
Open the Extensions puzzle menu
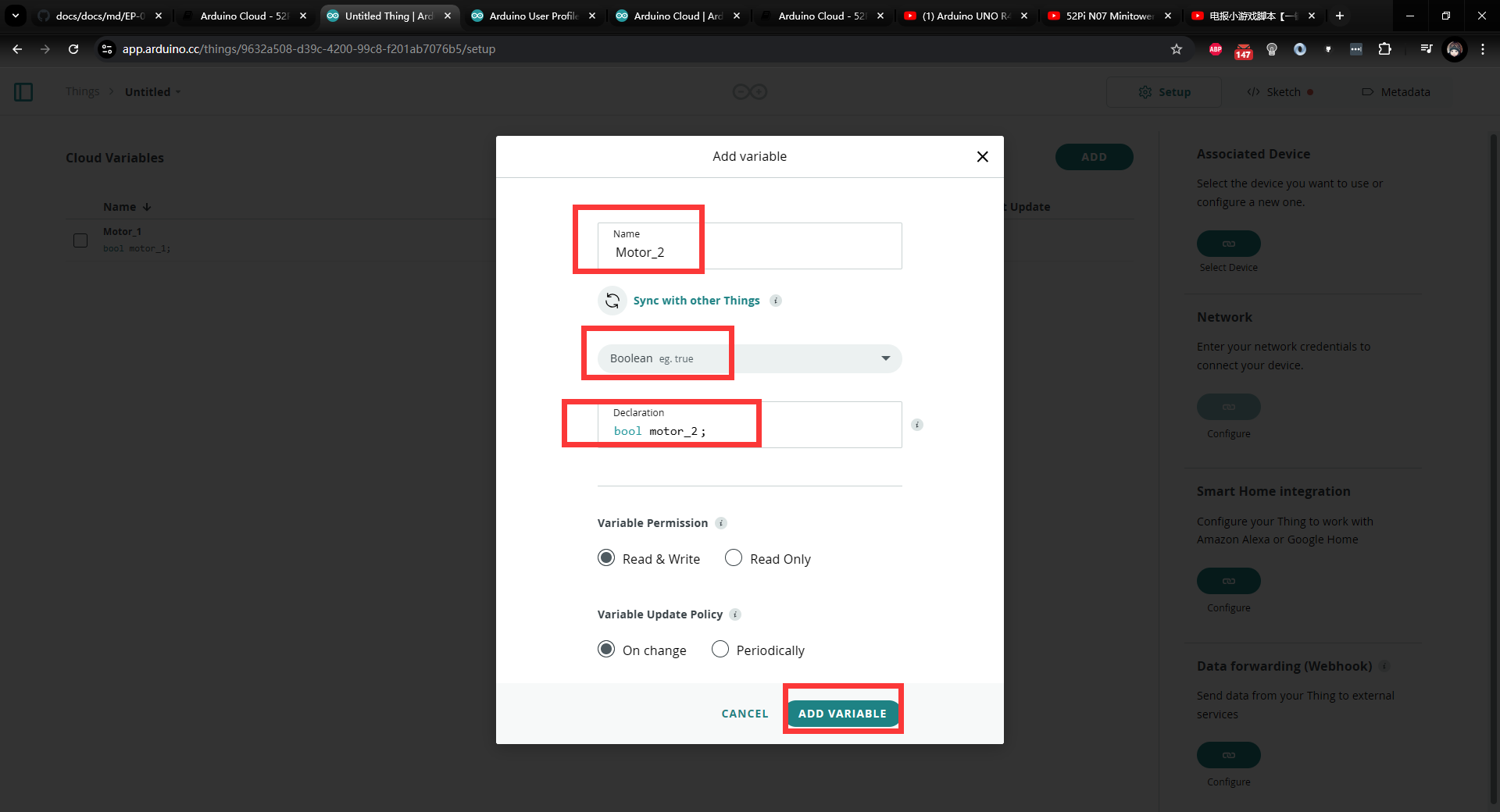(x=1384, y=49)
